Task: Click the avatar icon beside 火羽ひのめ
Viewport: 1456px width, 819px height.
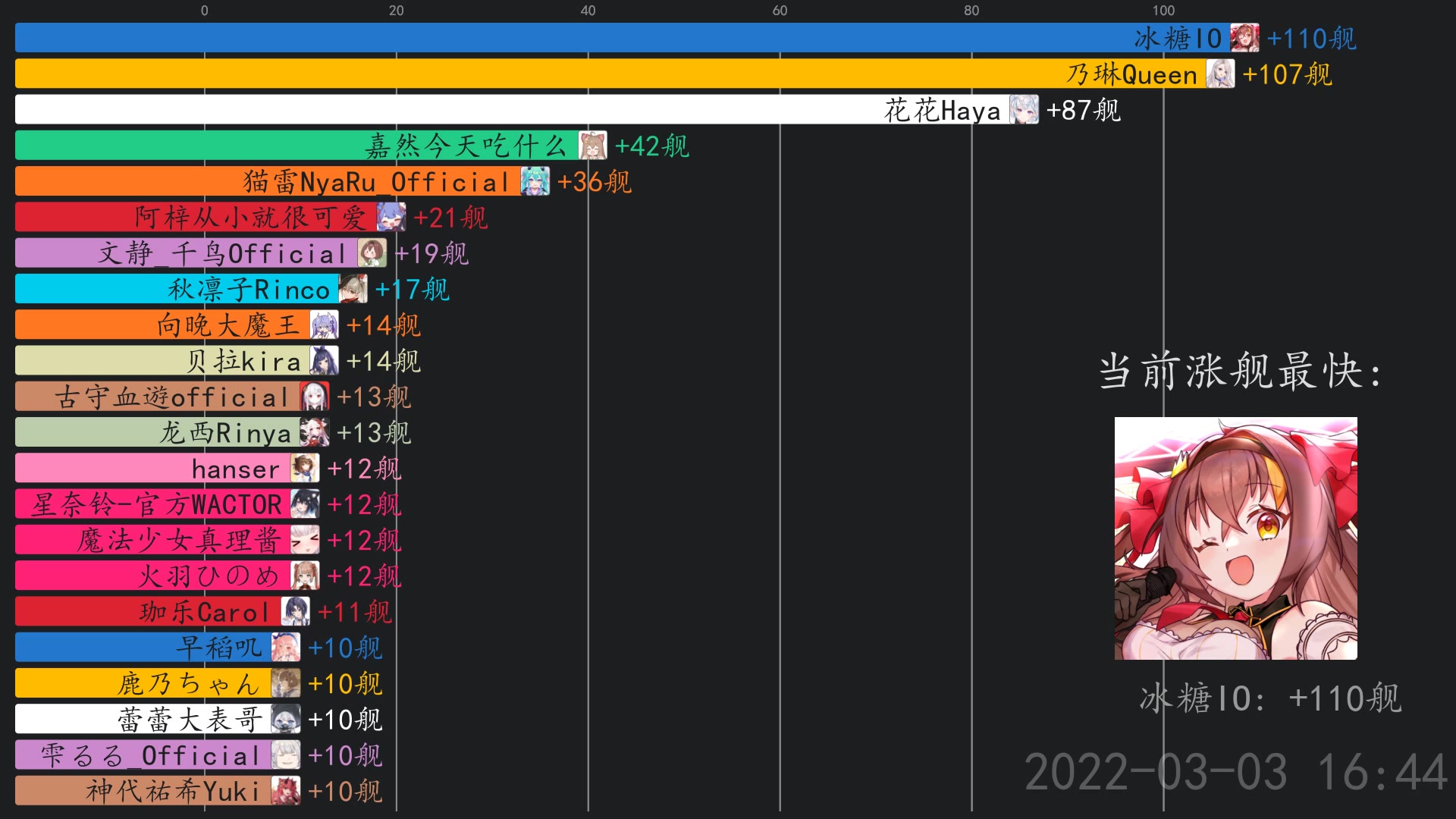Action: pyautogui.click(x=305, y=576)
